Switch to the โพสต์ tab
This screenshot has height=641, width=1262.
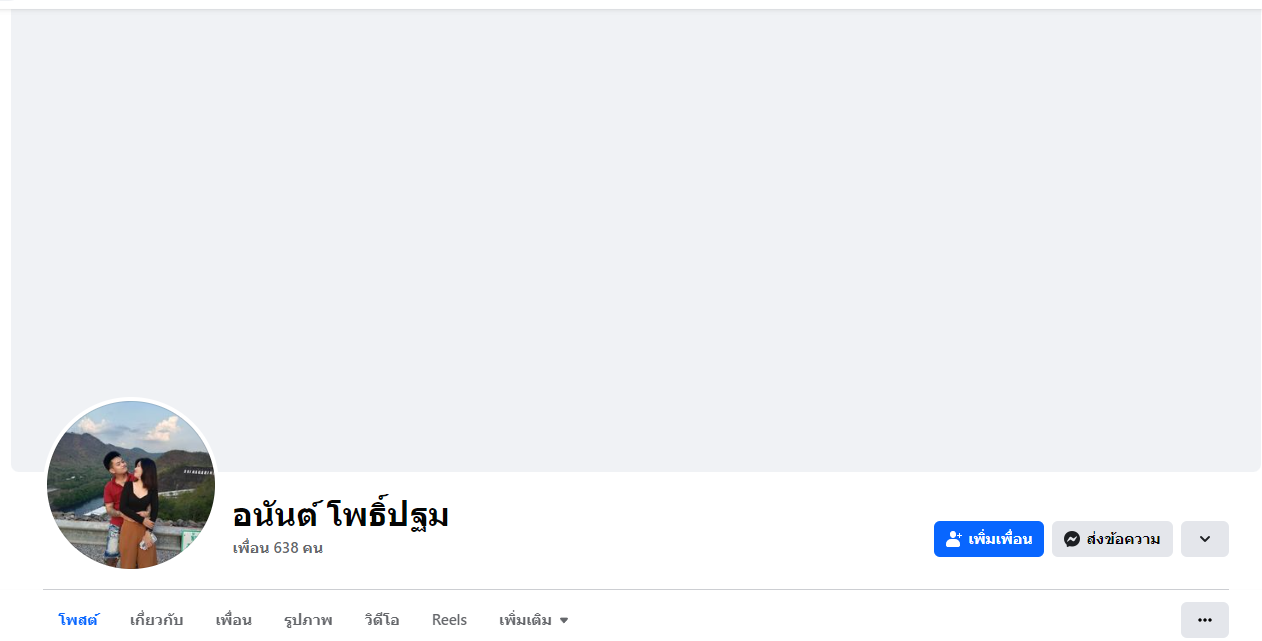tap(78, 620)
